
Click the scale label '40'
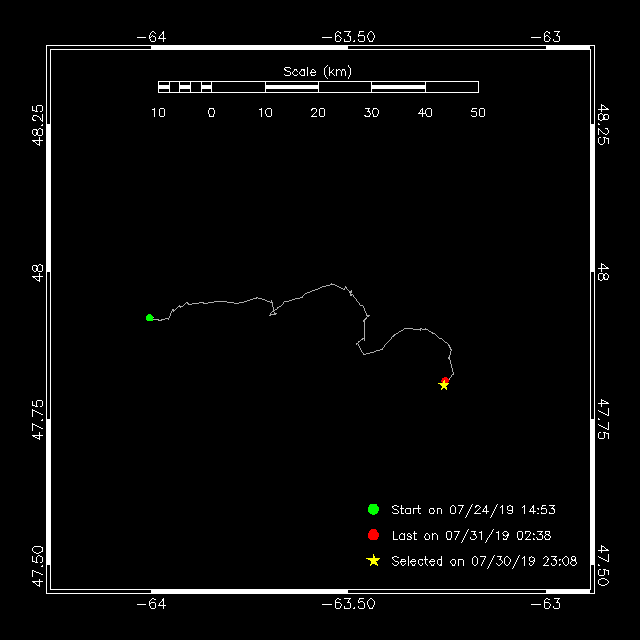click(425, 113)
